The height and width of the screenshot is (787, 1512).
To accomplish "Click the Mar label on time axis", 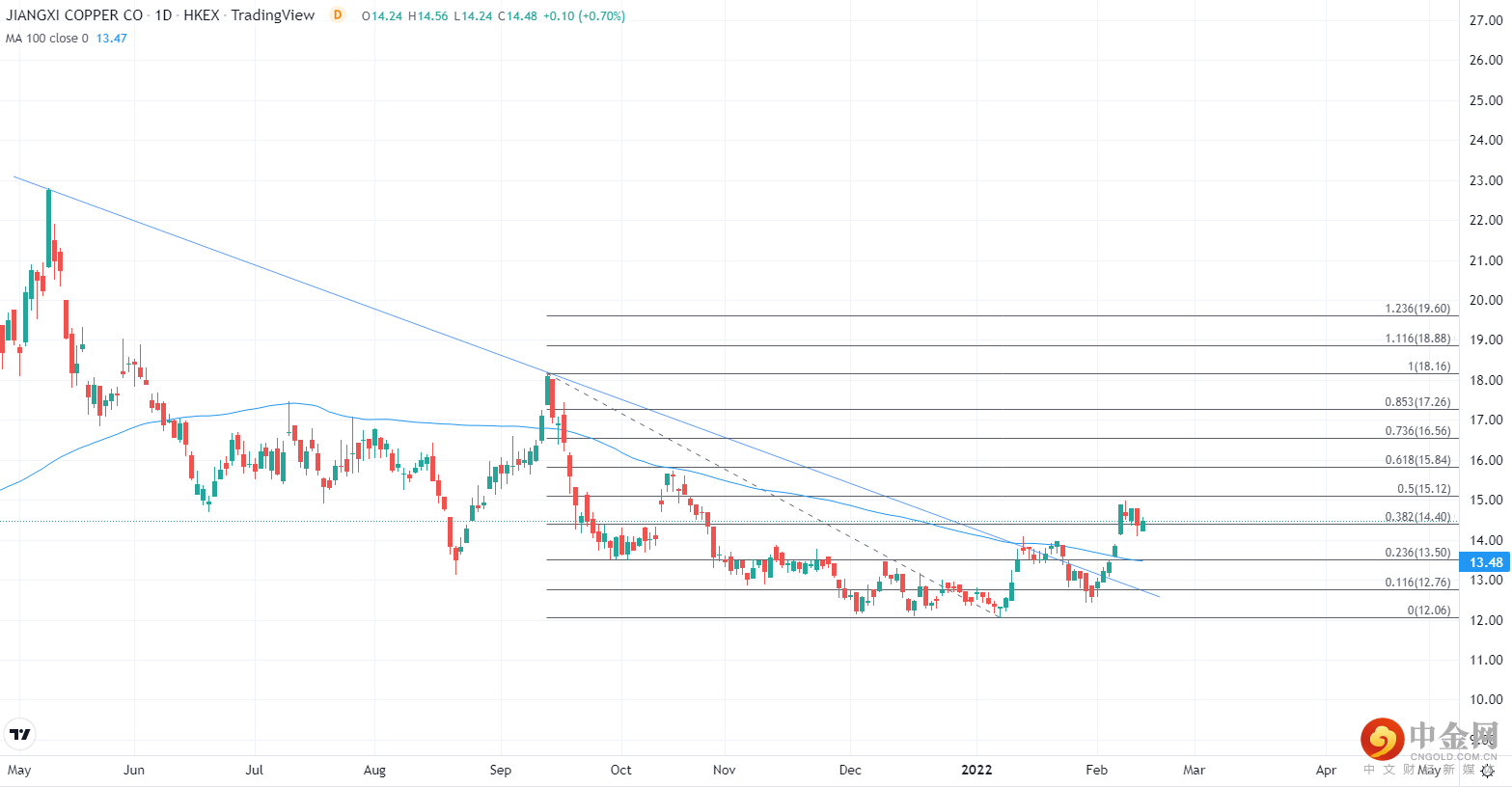I will point(1195,770).
